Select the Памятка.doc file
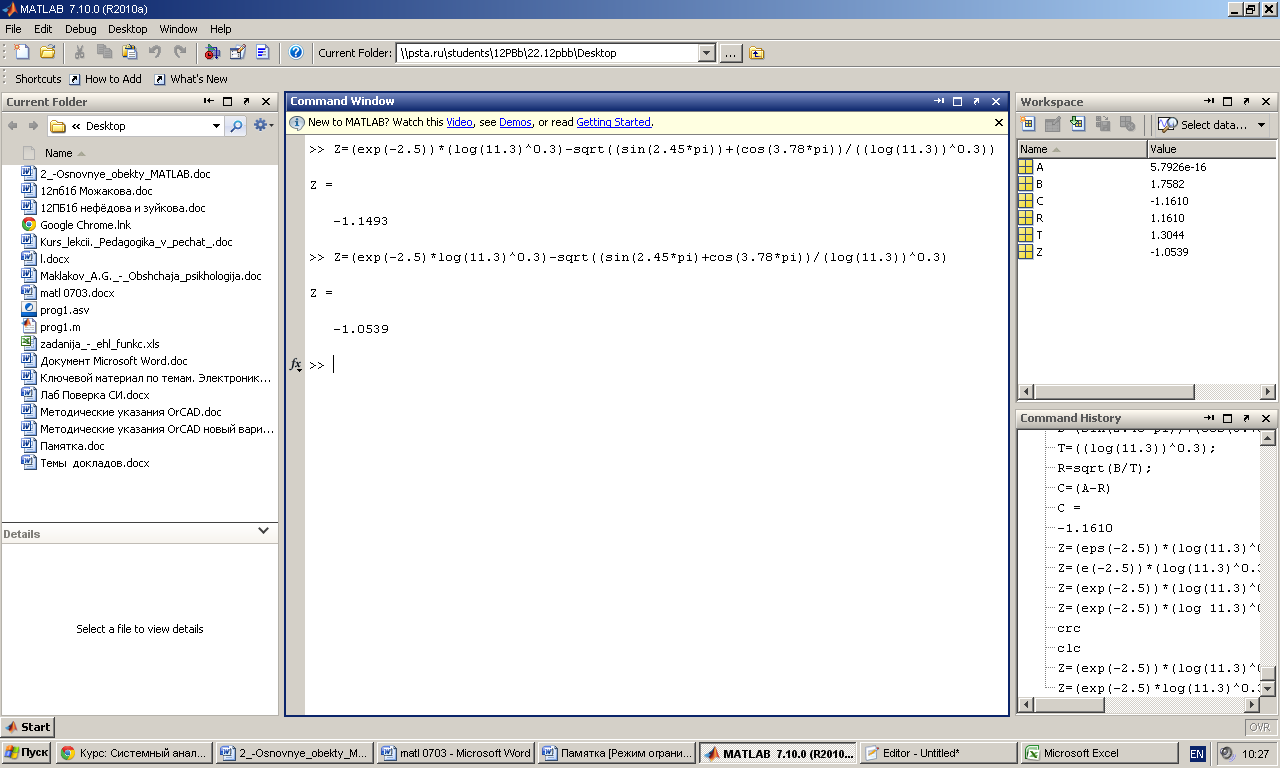 pyautogui.click(x=72, y=446)
